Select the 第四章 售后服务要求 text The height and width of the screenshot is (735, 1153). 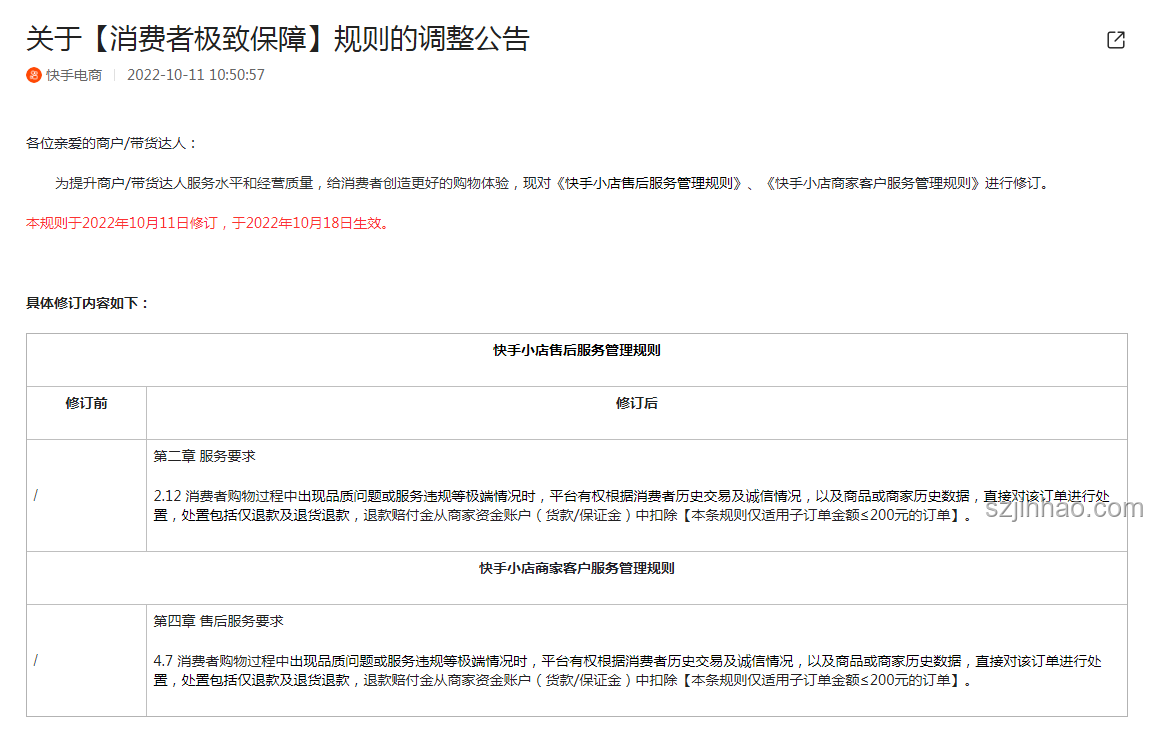click(218, 621)
